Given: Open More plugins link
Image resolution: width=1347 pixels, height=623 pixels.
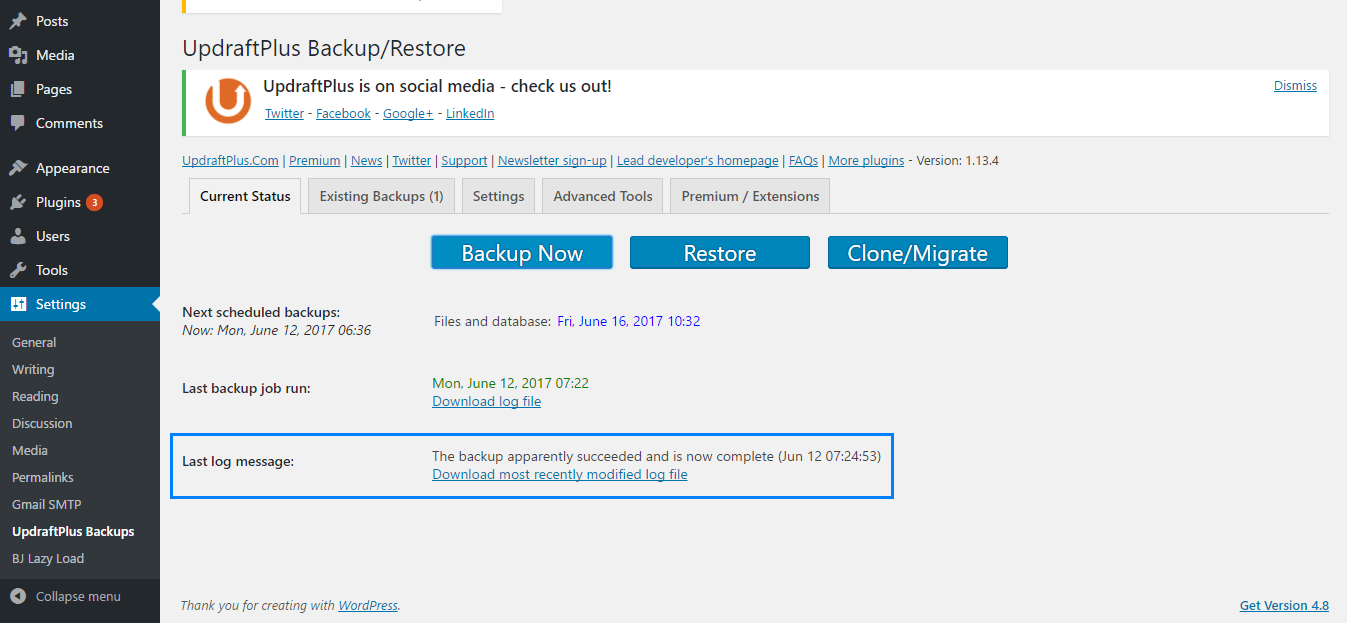Looking at the screenshot, I should point(866,160).
